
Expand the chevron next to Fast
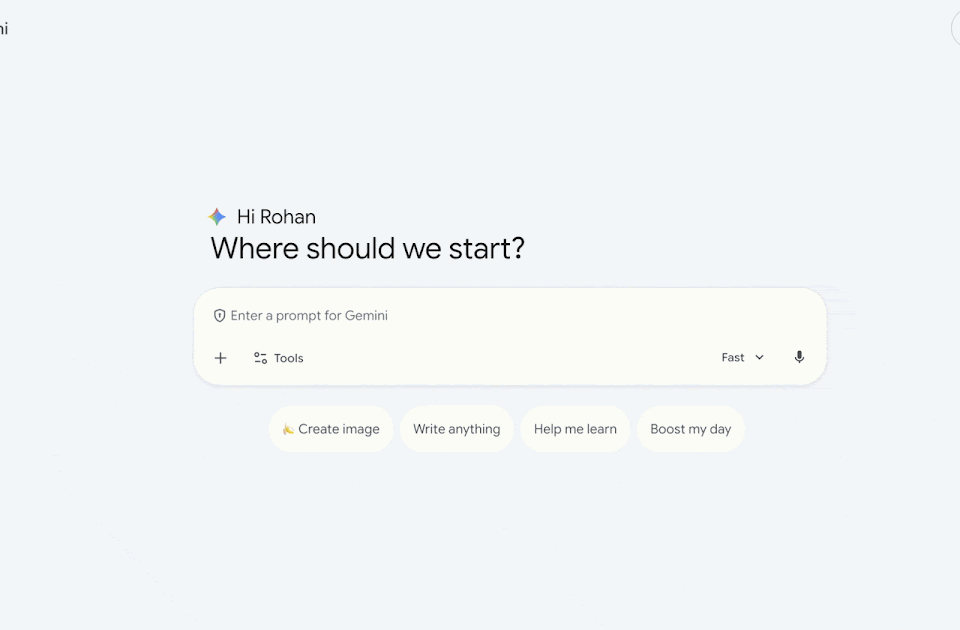[759, 358]
